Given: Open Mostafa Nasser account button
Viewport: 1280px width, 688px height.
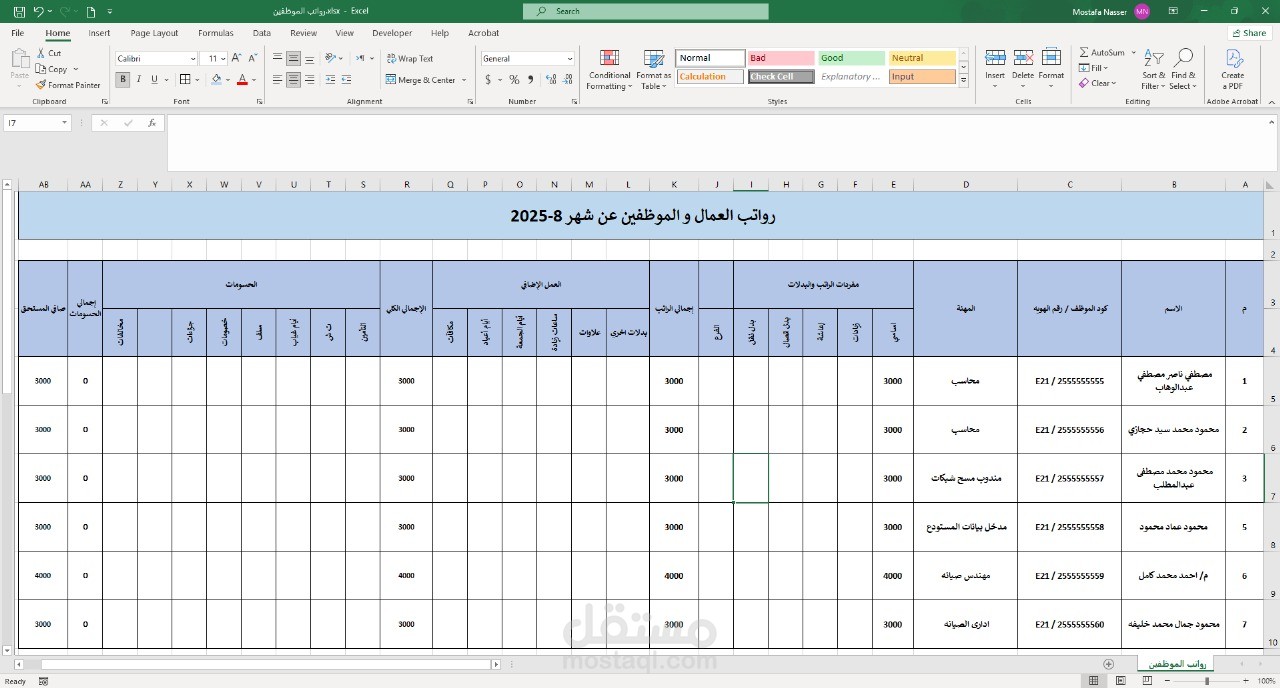Looking at the screenshot, I should pos(1113,11).
